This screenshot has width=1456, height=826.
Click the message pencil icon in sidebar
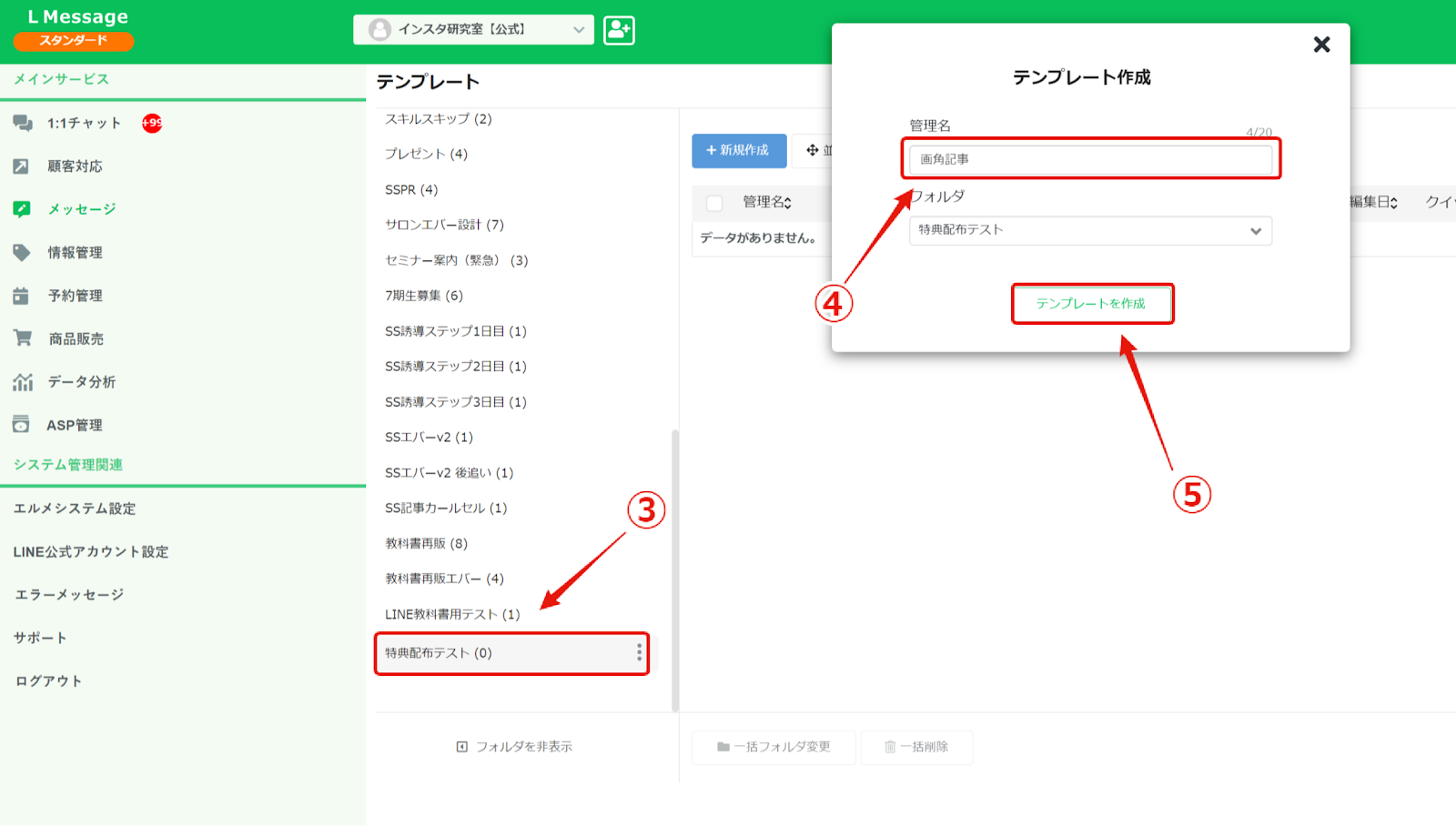[x=22, y=209]
